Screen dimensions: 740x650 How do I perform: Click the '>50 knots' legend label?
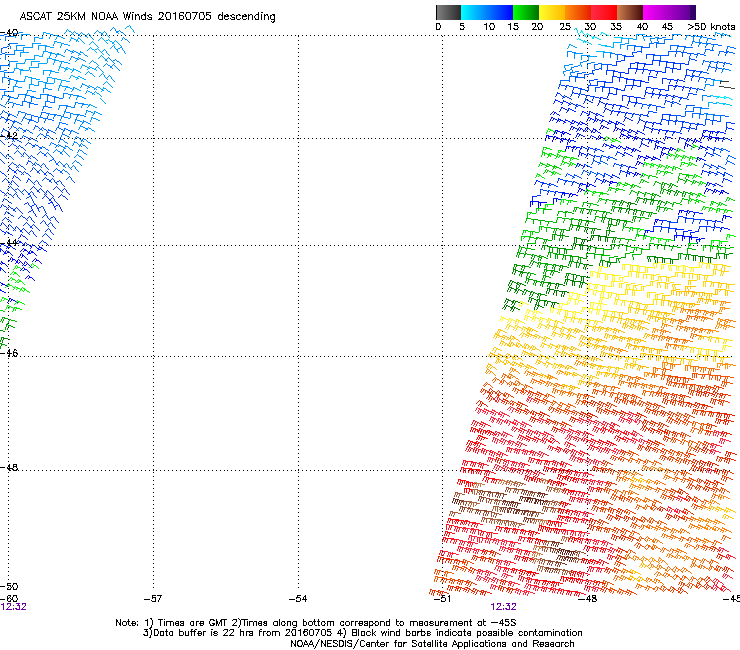pyautogui.click(x=711, y=27)
